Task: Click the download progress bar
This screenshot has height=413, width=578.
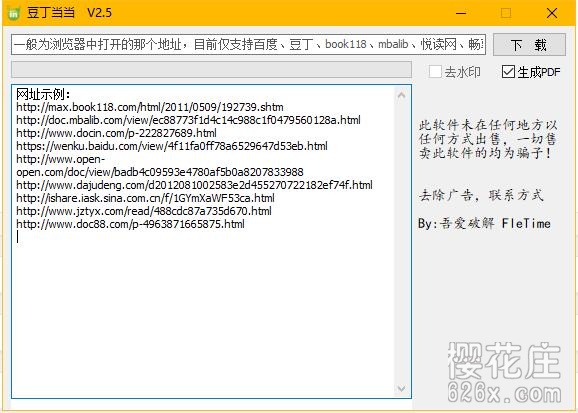Action: coord(211,69)
